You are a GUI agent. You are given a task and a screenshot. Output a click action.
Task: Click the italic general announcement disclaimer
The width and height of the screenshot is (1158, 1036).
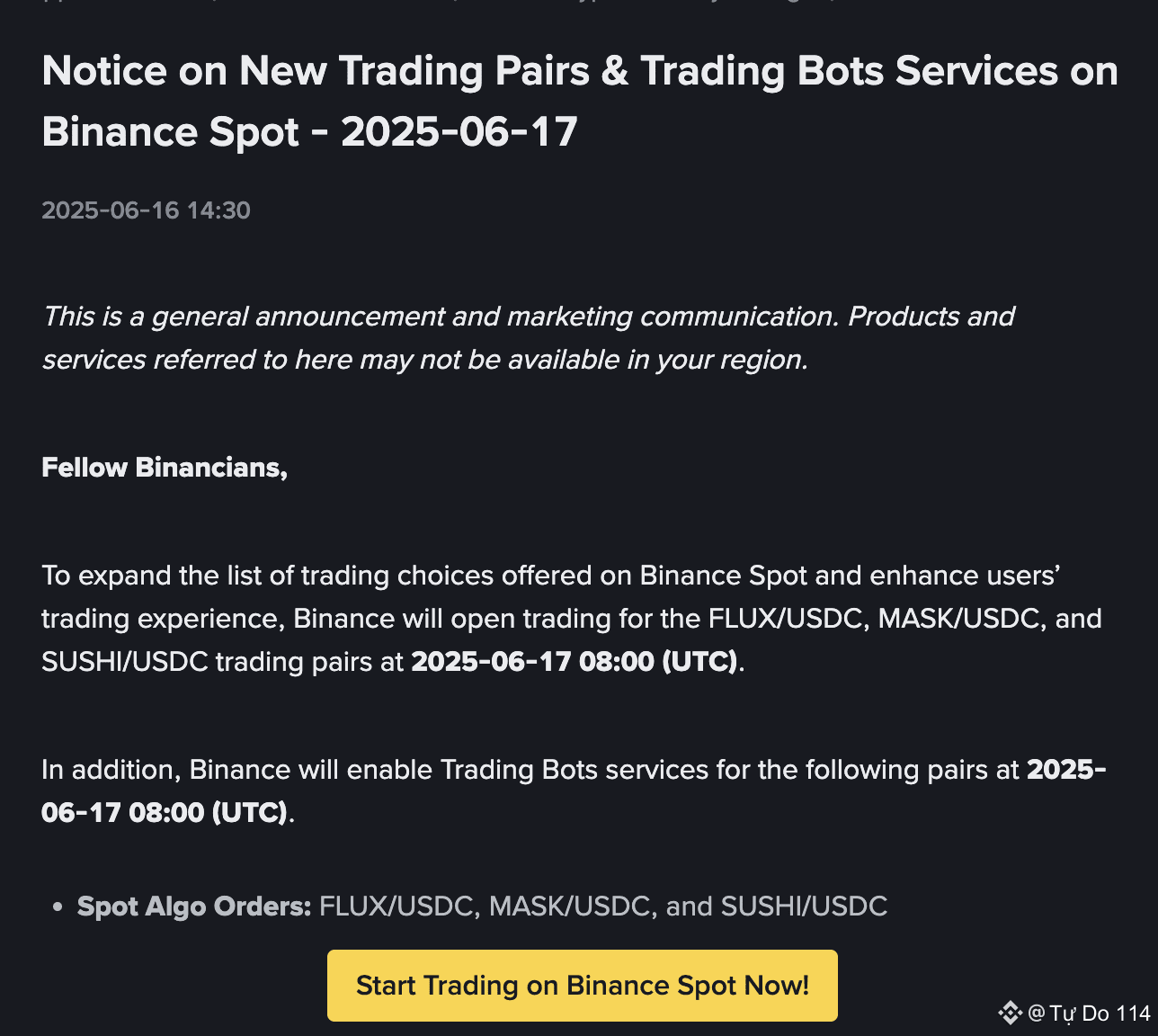(x=529, y=338)
